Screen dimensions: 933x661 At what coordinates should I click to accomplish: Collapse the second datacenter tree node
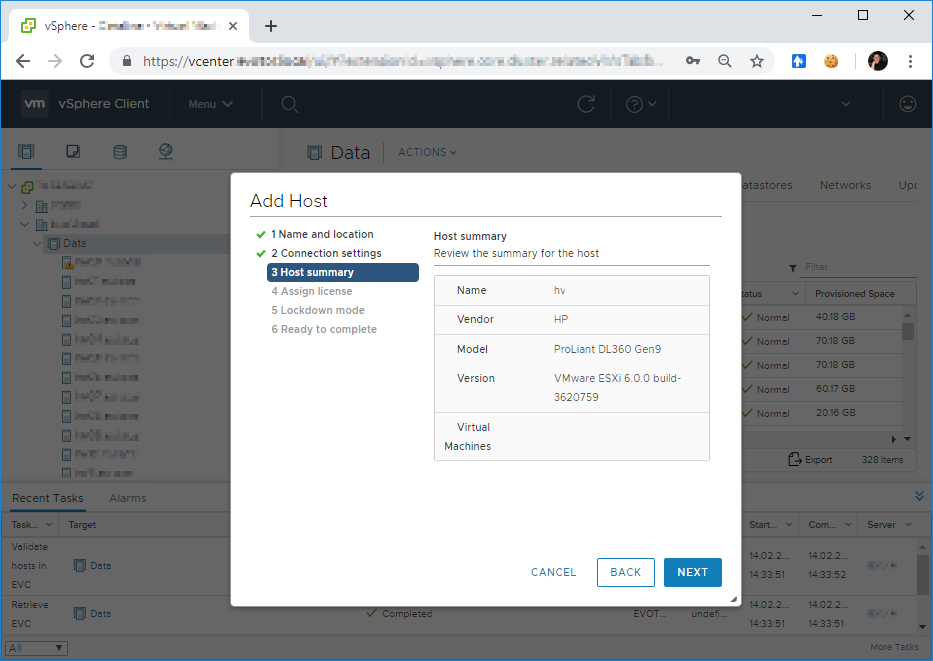[24, 224]
